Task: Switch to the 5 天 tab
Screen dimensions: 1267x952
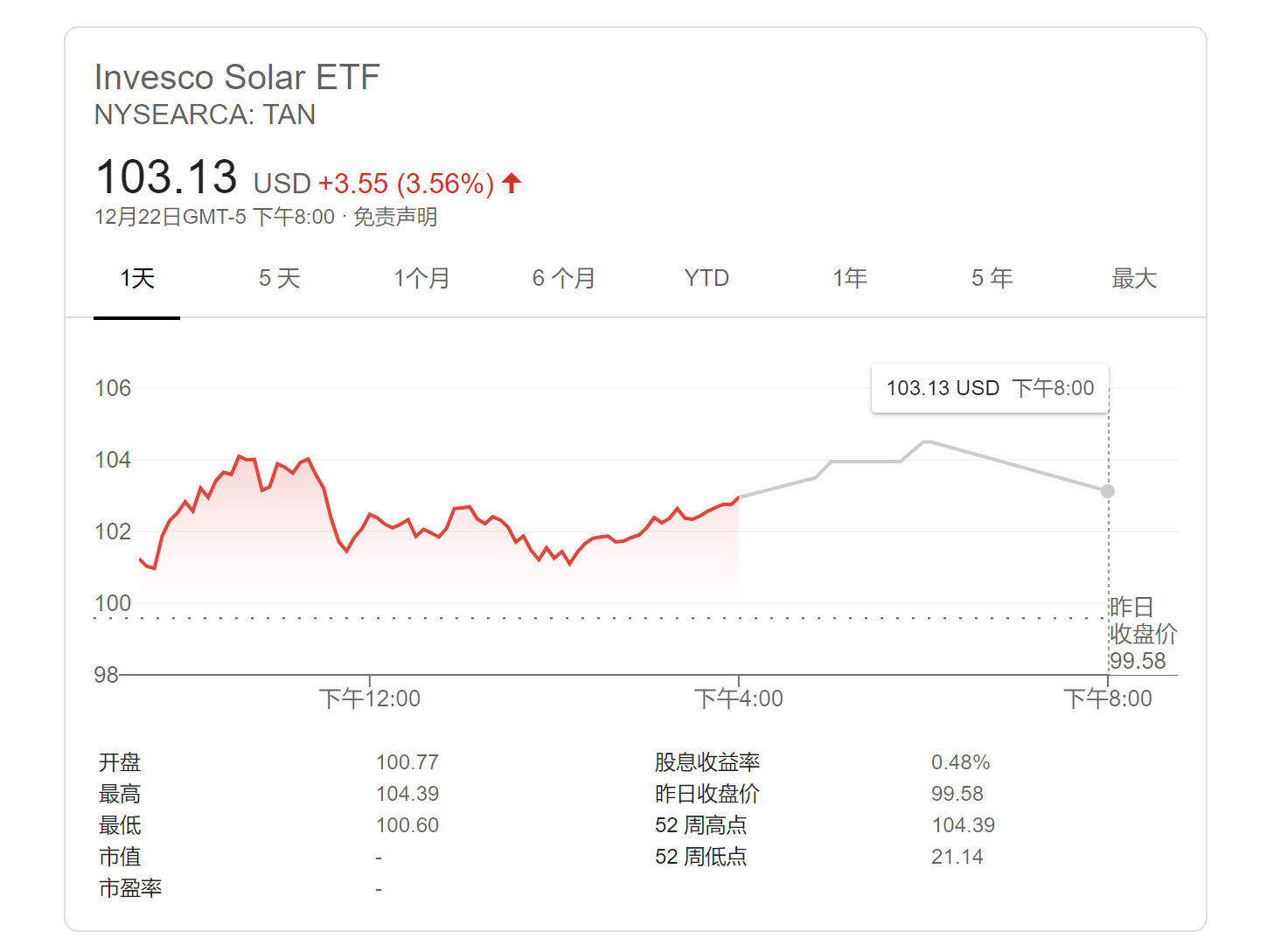Action: pyautogui.click(x=279, y=279)
